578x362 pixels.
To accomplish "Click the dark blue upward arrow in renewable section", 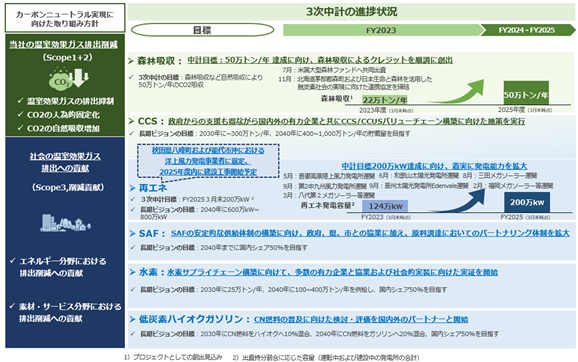I will 458,201.
